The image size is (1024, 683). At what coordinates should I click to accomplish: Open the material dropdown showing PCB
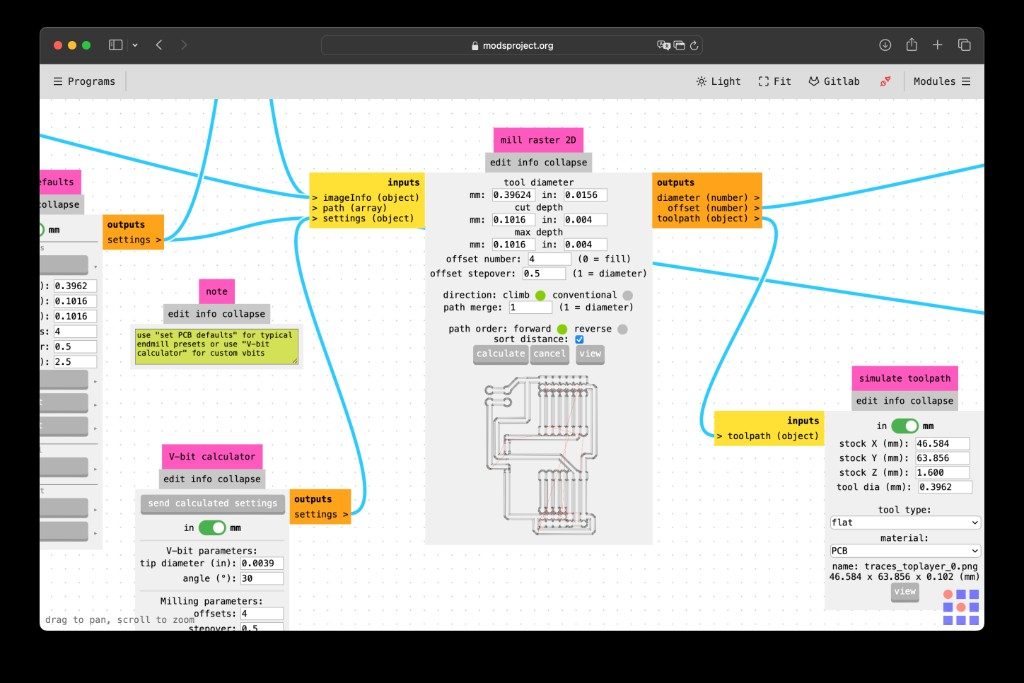click(904, 550)
